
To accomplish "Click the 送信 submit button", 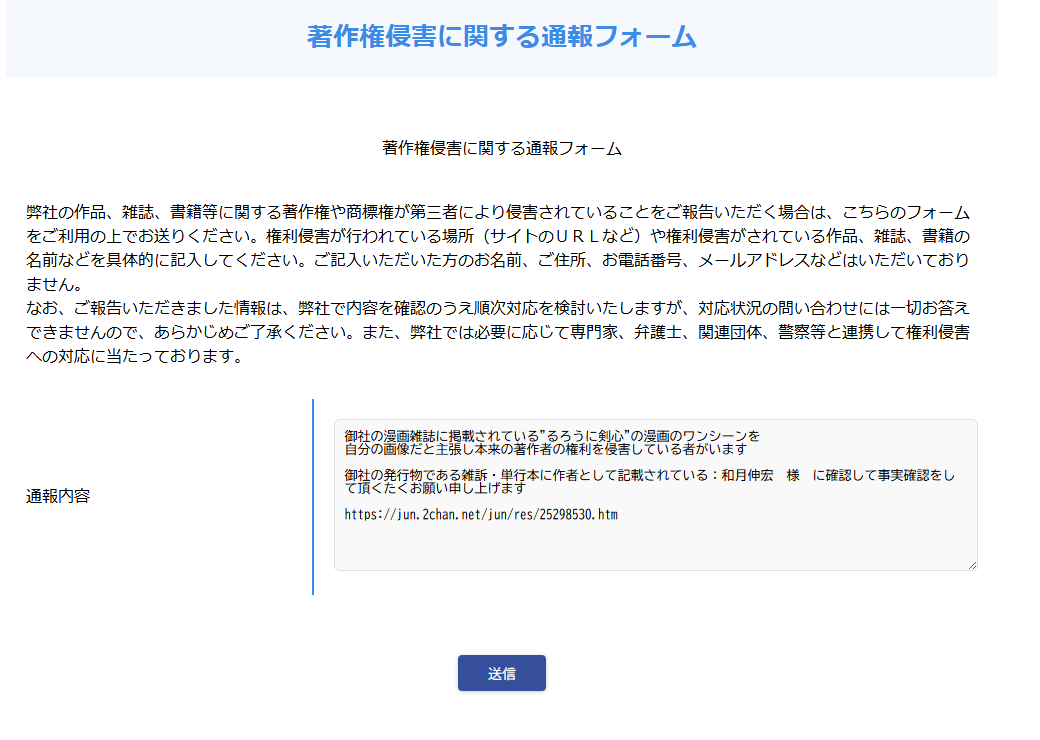I will point(501,673).
